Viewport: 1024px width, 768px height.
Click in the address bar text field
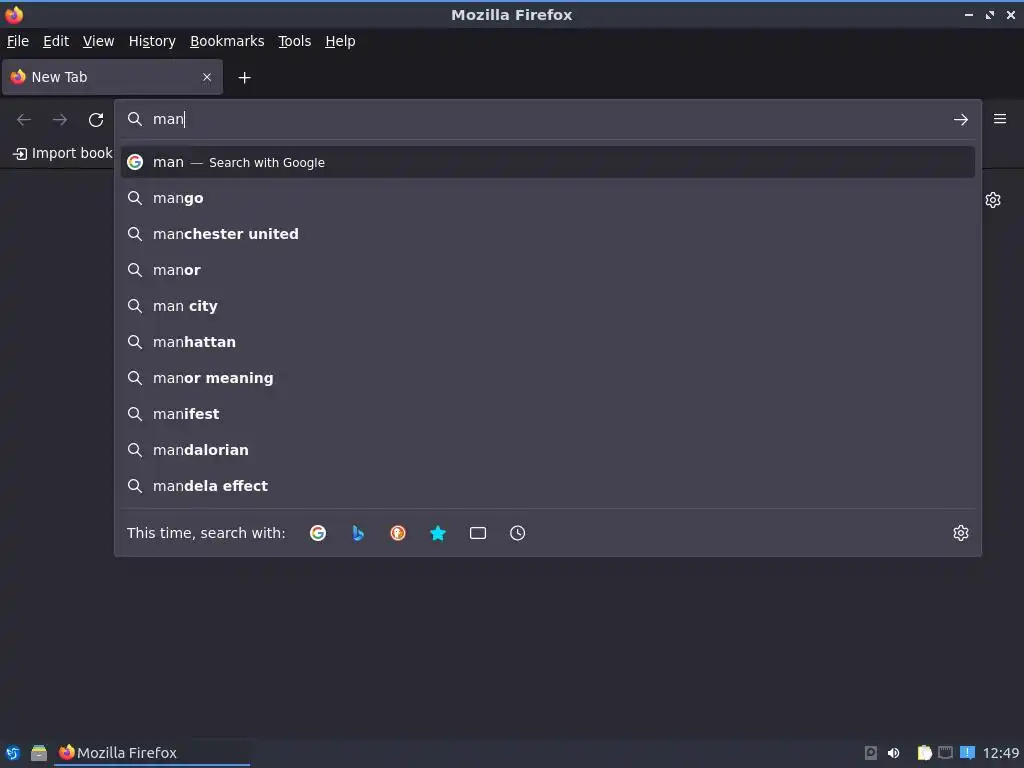pyautogui.click(x=547, y=119)
